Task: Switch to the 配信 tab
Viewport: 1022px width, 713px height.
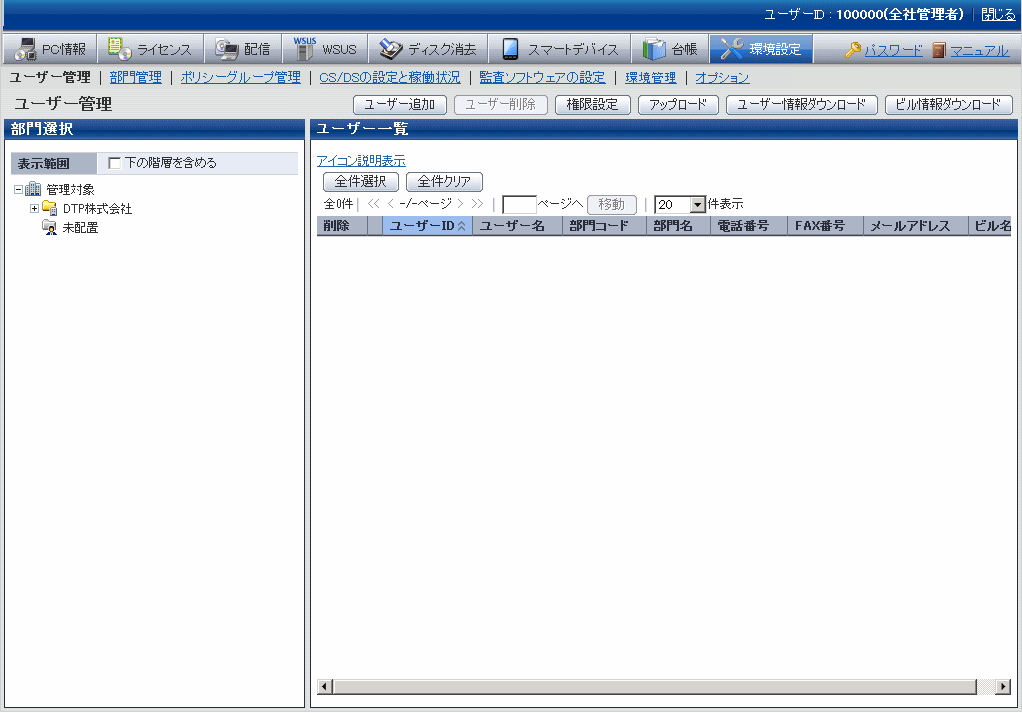Action: (x=243, y=49)
